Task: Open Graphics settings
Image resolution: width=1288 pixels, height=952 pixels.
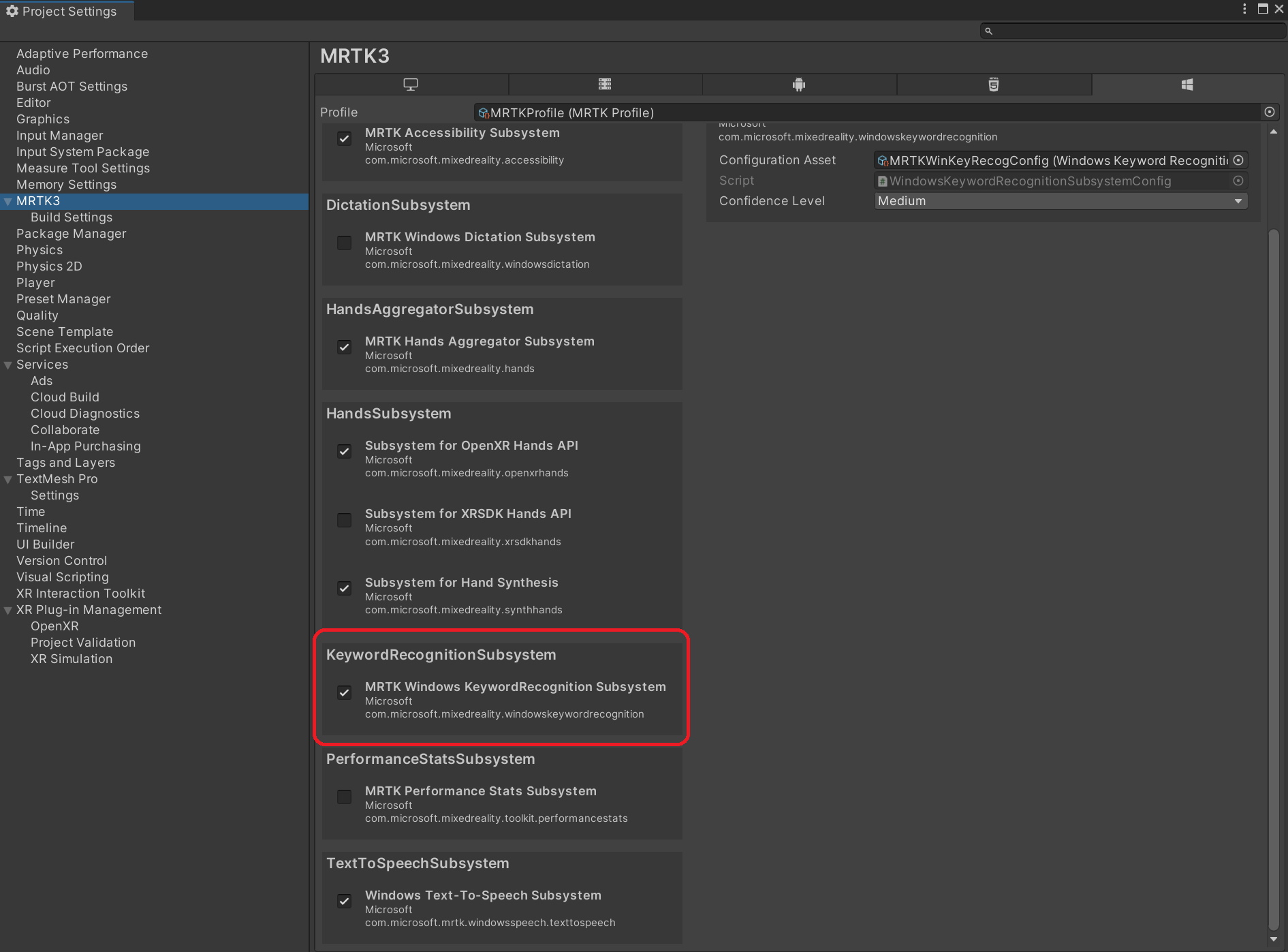Action: point(43,119)
